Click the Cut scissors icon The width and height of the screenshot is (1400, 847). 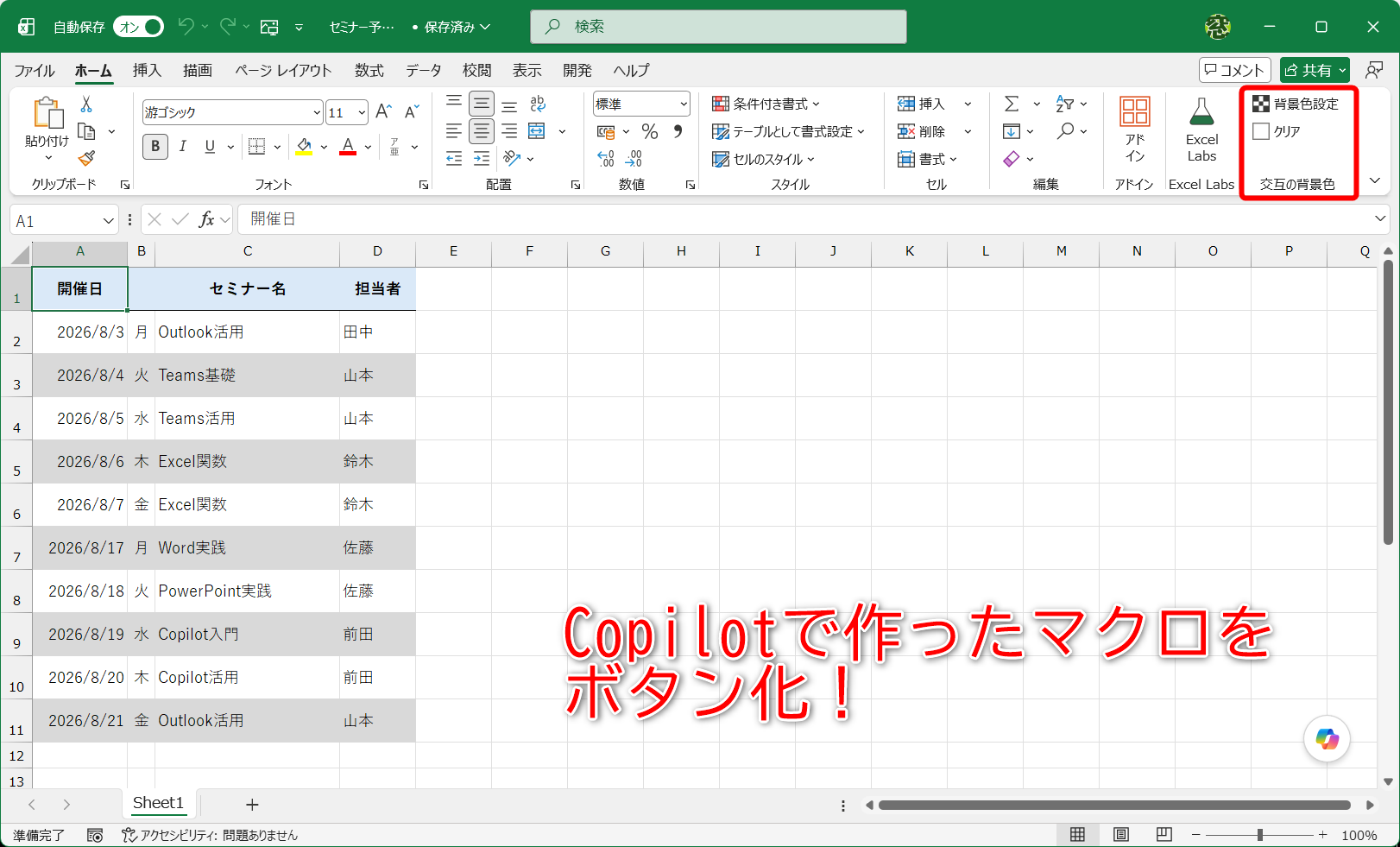[86, 104]
